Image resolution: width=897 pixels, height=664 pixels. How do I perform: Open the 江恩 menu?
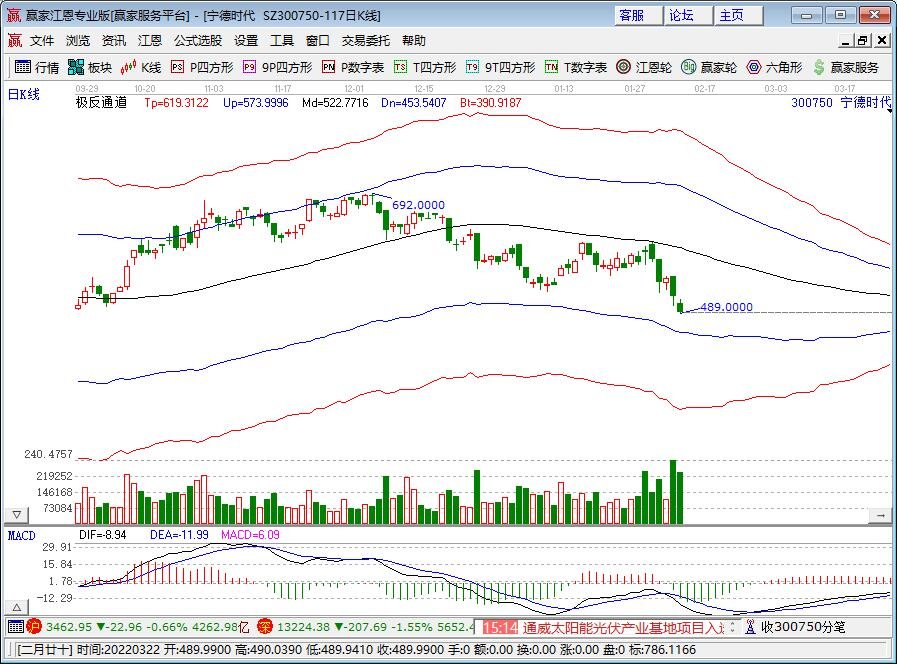(x=150, y=41)
